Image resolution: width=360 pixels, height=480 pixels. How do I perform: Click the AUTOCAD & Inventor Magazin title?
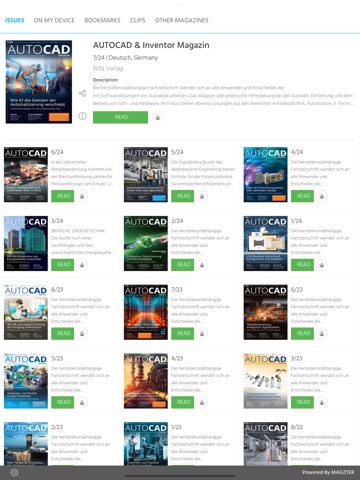tap(151, 45)
